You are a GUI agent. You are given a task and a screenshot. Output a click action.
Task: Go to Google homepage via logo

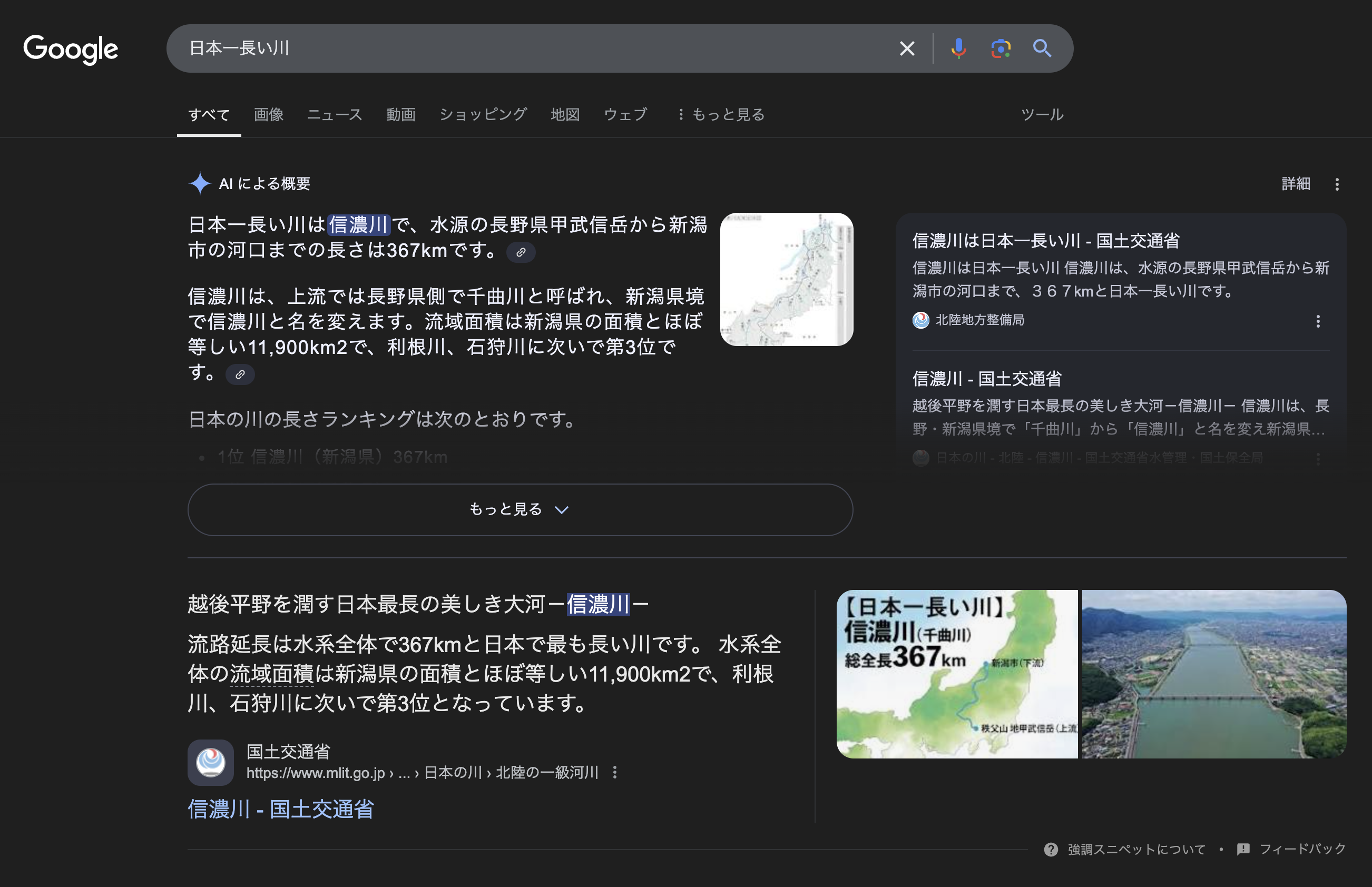[x=71, y=49]
